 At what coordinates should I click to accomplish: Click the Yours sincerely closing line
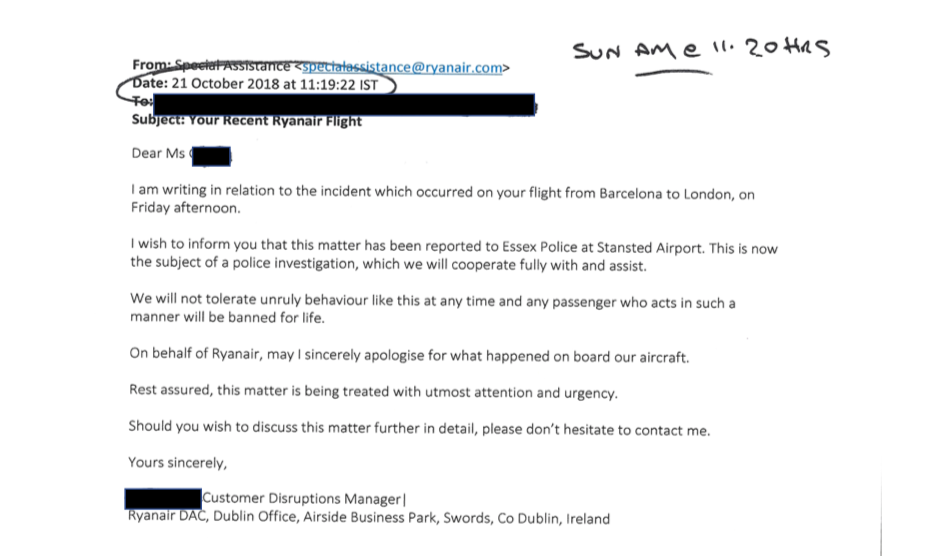click(177, 463)
